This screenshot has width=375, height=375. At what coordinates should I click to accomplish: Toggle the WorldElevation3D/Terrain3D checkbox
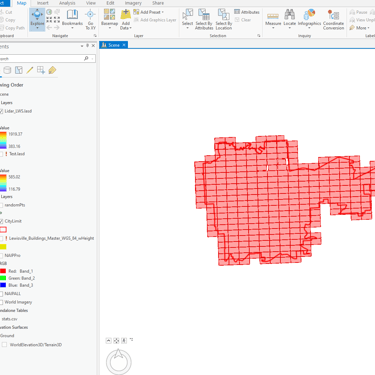4,345
